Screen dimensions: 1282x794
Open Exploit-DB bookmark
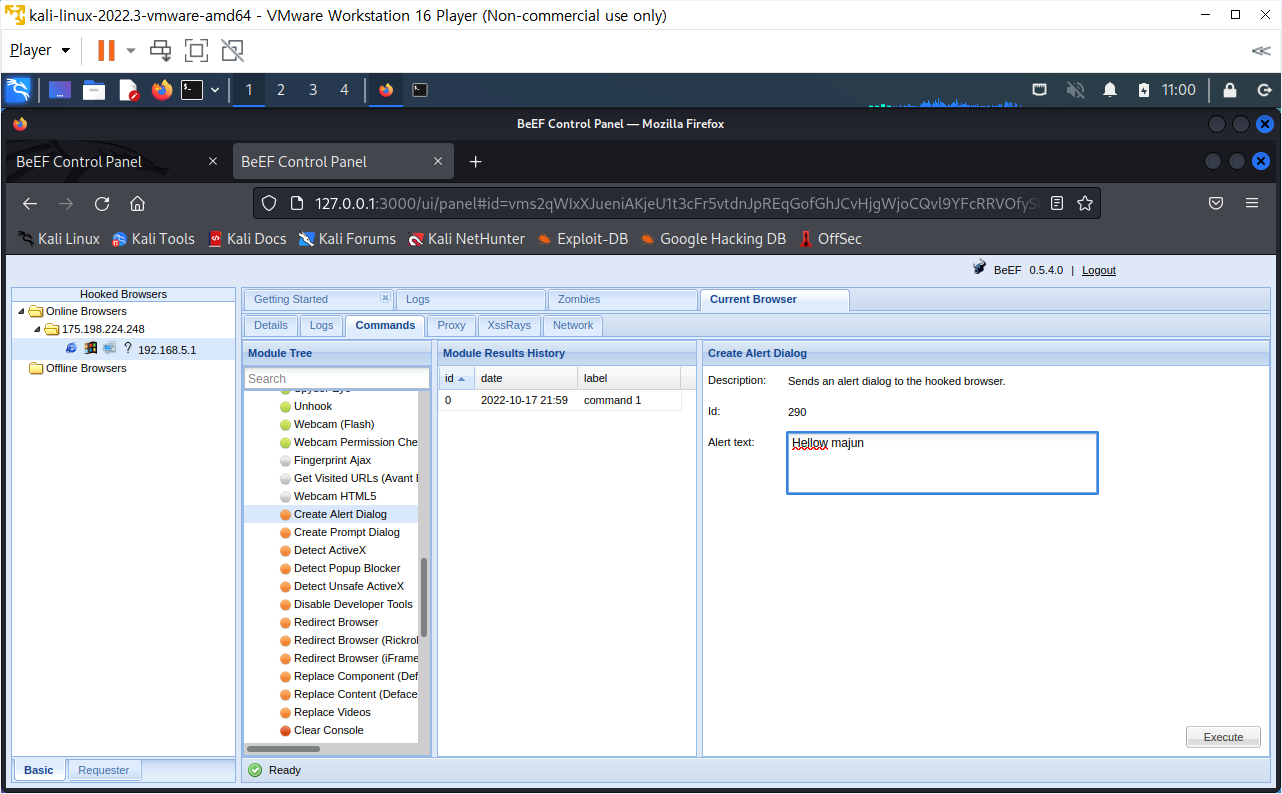pyautogui.click(x=582, y=239)
